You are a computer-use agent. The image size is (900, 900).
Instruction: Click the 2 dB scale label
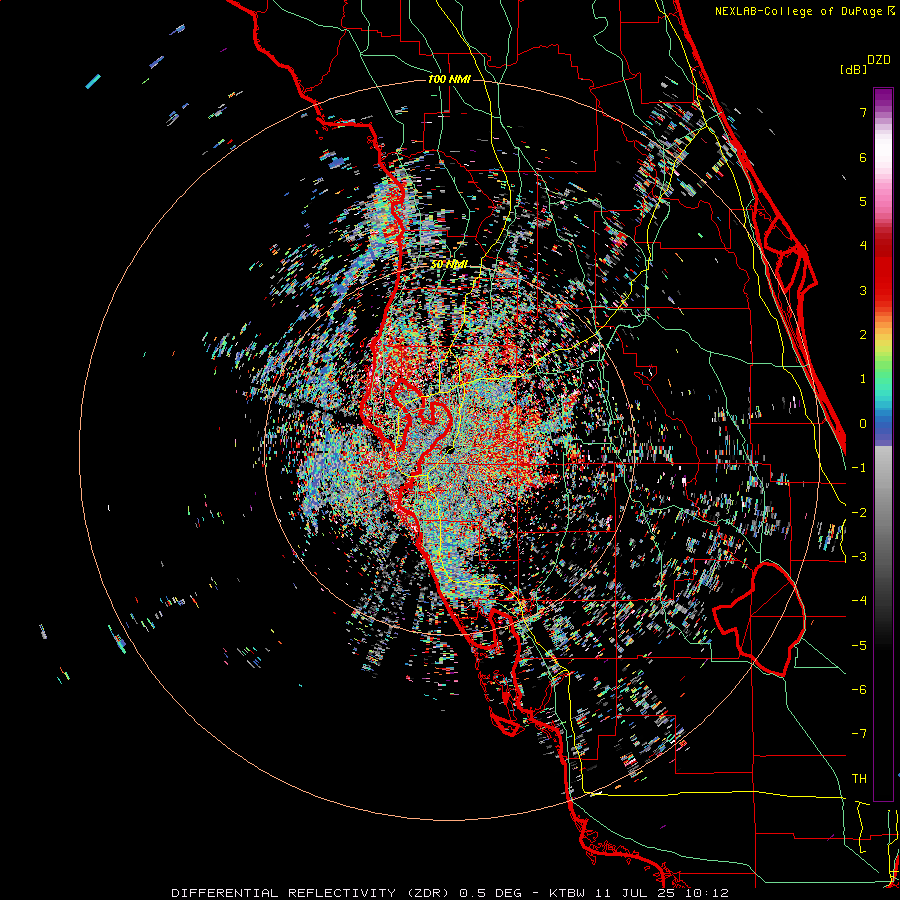point(863,335)
